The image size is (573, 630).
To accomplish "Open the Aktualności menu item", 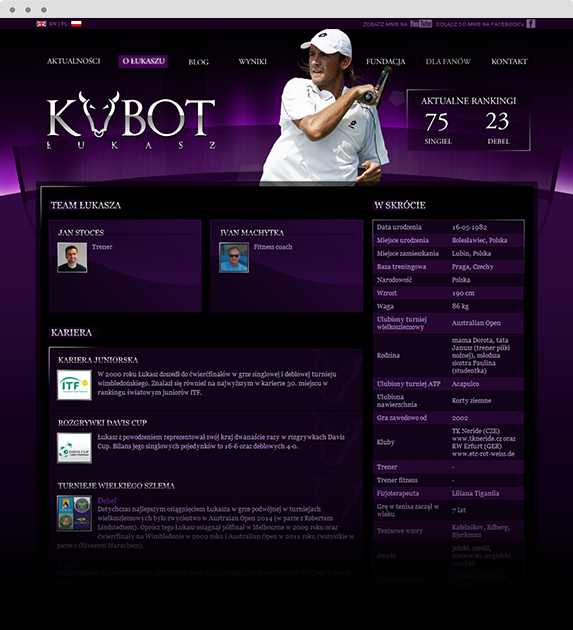I will click(74, 61).
